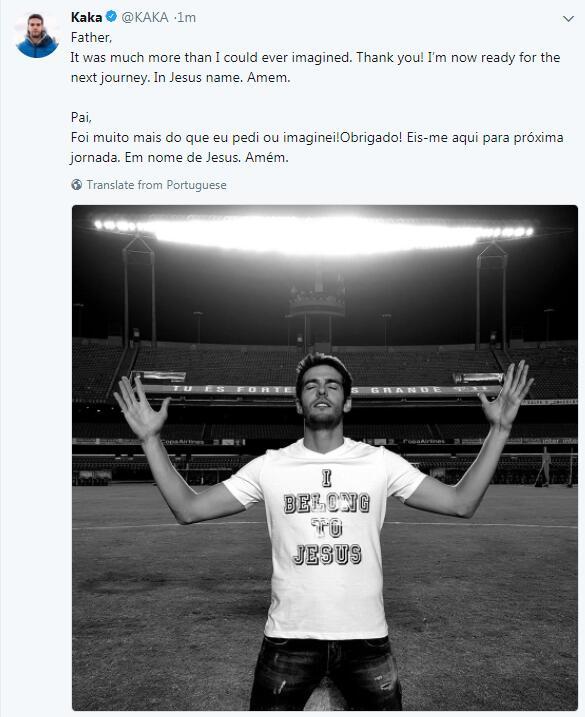Click the "TU ES FORTE" stadium banner

coord(233,390)
